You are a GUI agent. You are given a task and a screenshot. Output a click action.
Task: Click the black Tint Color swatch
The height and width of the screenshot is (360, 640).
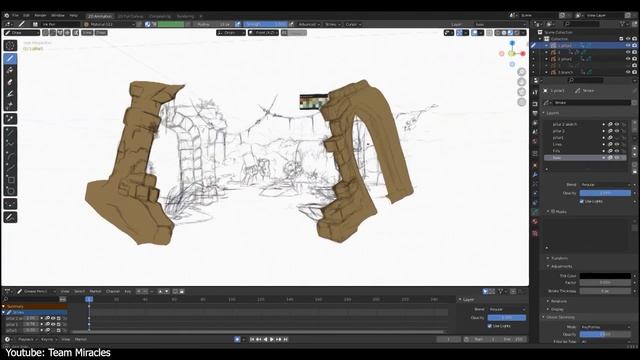coord(605,276)
